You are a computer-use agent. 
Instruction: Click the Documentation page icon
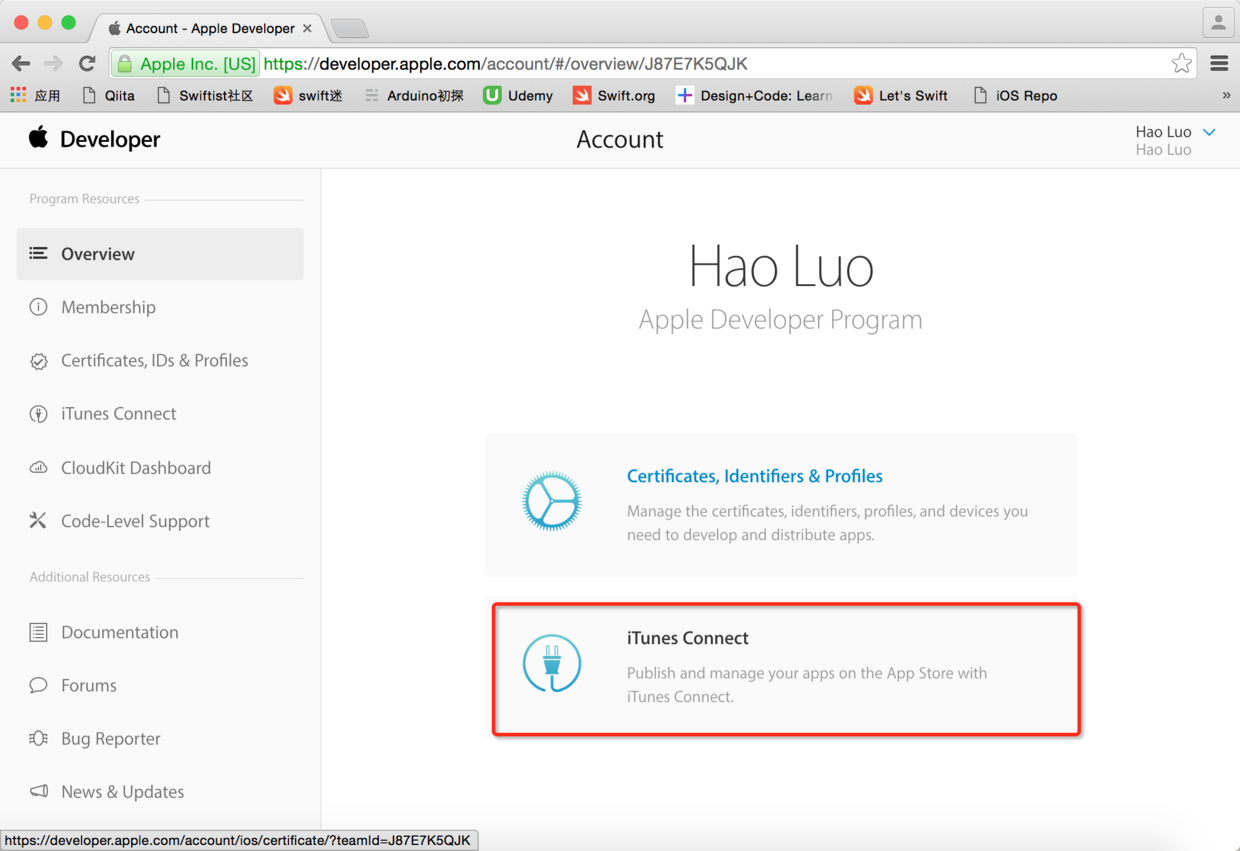click(x=38, y=632)
